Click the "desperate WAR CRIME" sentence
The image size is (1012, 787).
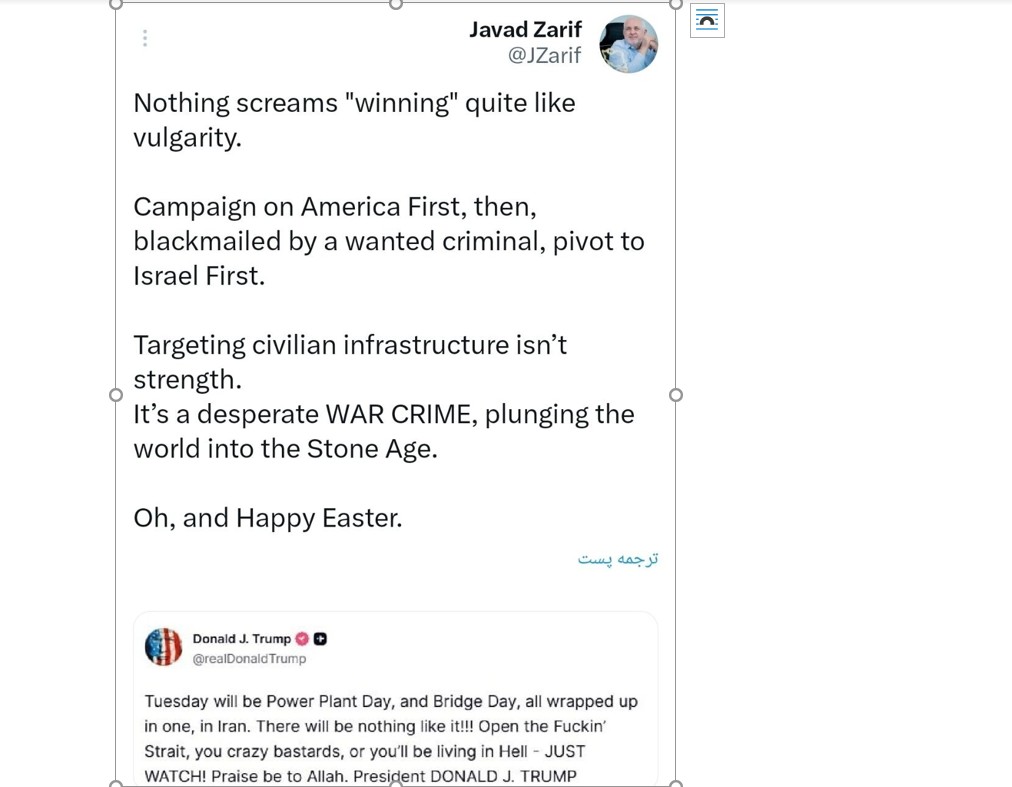pos(384,415)
